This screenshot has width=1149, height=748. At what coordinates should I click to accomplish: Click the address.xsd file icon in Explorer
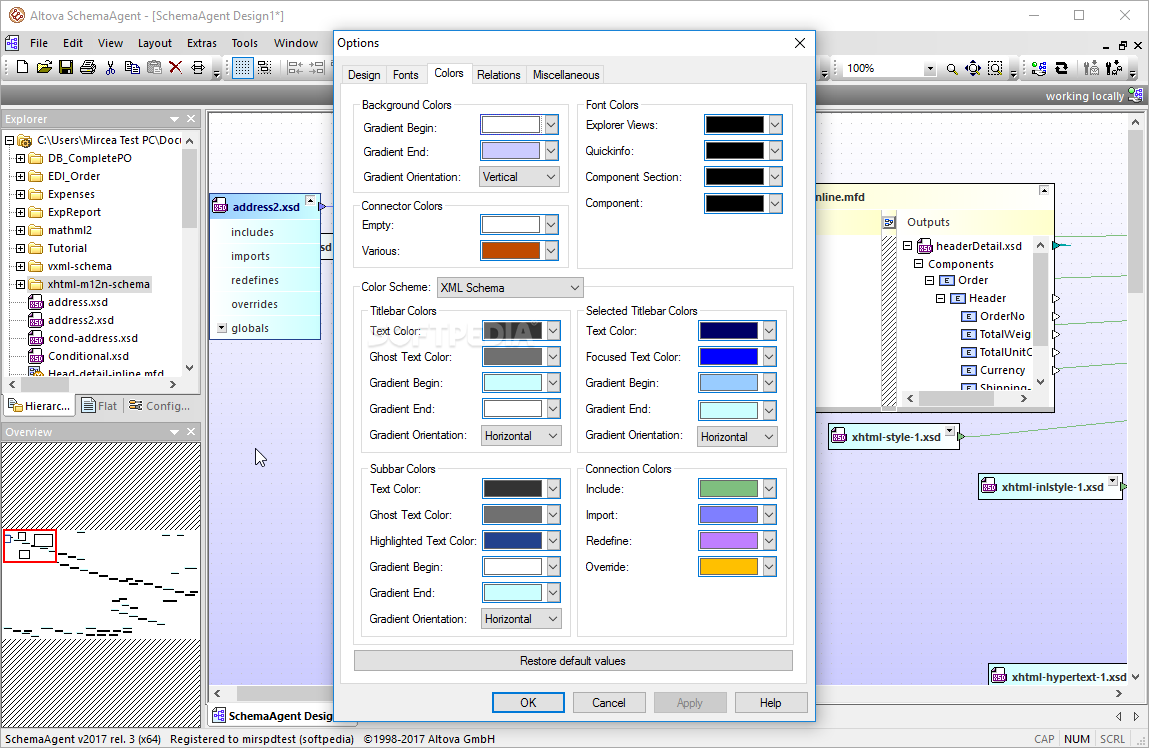[x=36, y=303]
